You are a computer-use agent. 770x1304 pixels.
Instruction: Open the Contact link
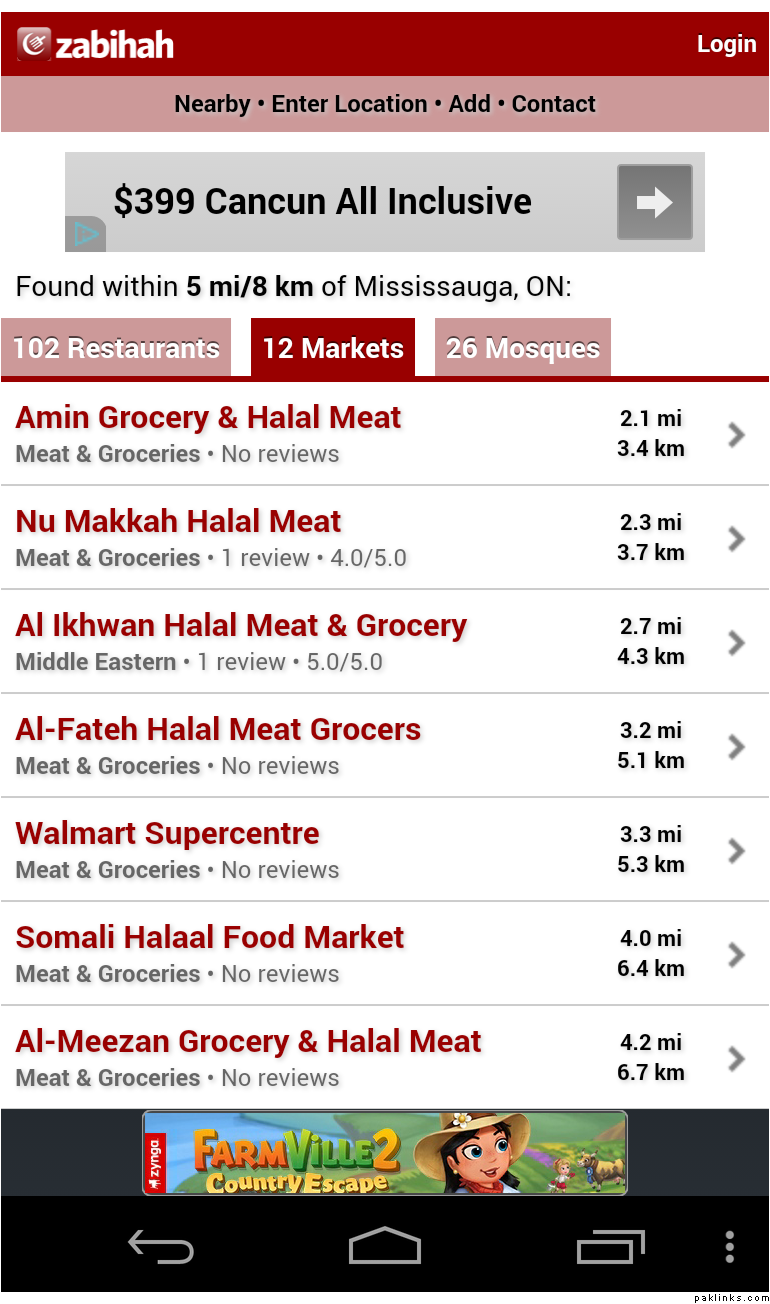(x=553, y=104)
